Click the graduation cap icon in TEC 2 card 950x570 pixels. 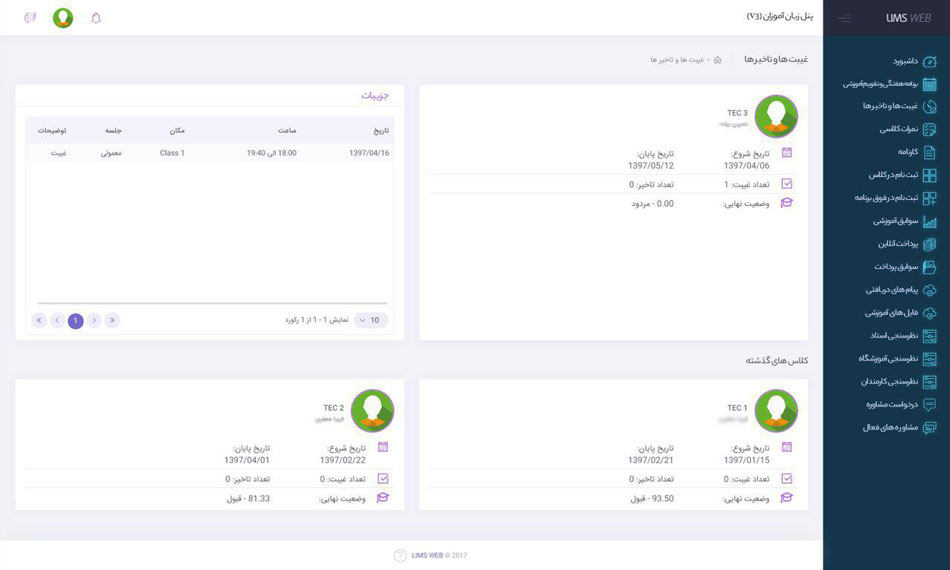point(383,498)
